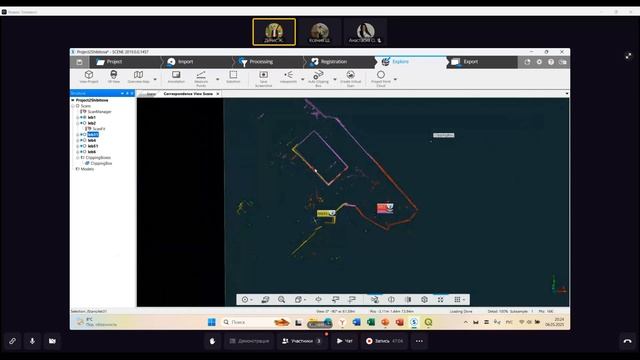
Task: Open the Project Point Cloud dropdown arrow
Action: click(x=395, y=79)
